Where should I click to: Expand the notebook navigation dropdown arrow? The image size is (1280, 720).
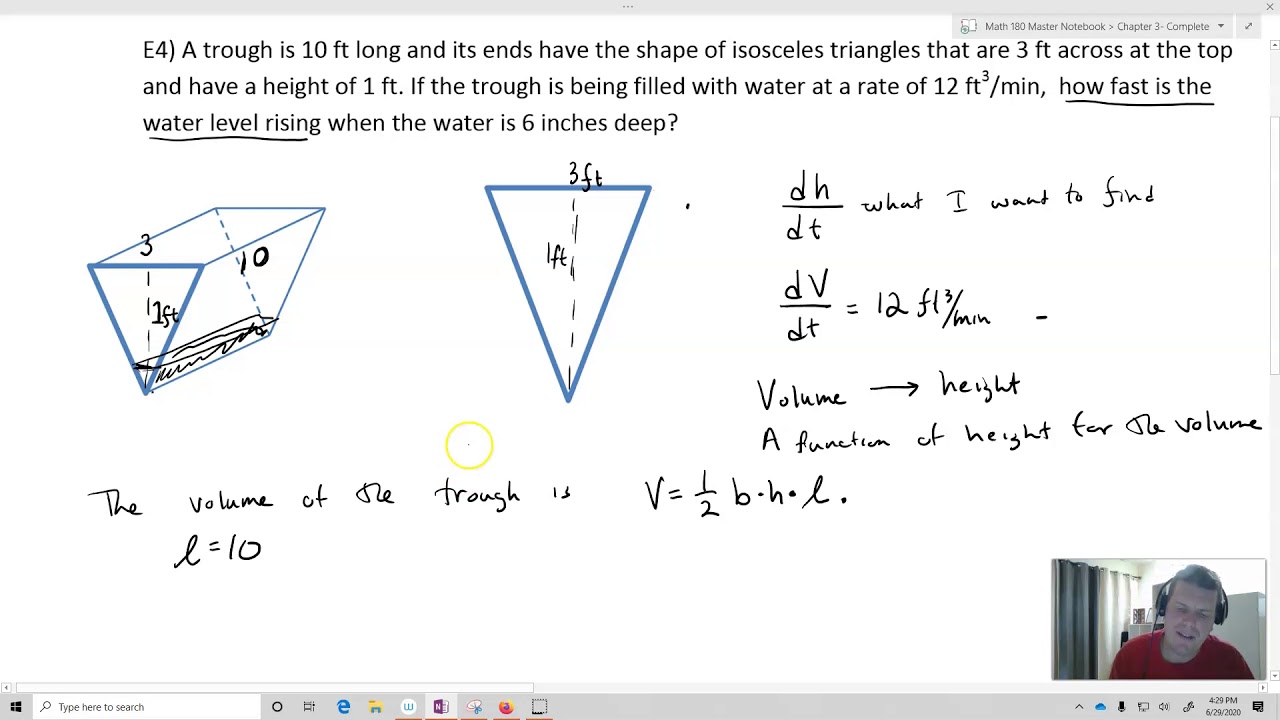click(1221, 26)
